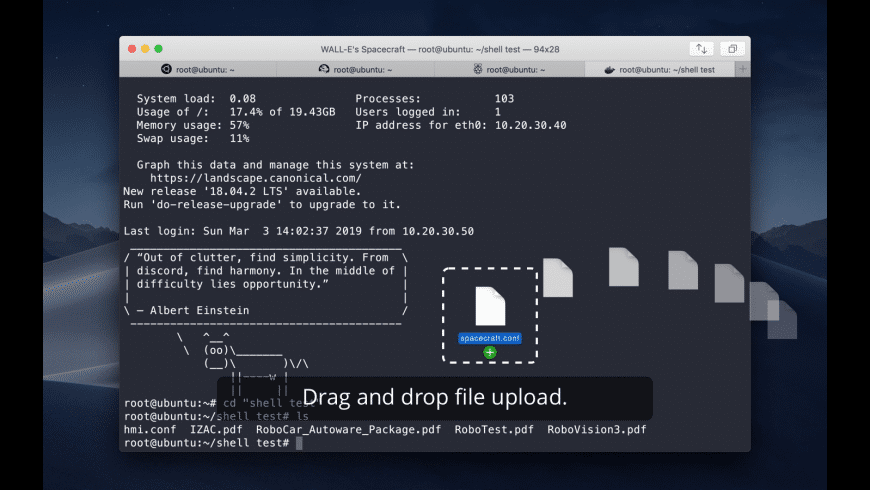Image resolution: width=870 pixels, height=490 pixels.
Task: Add a new tab with plus button
Action: 742,69
